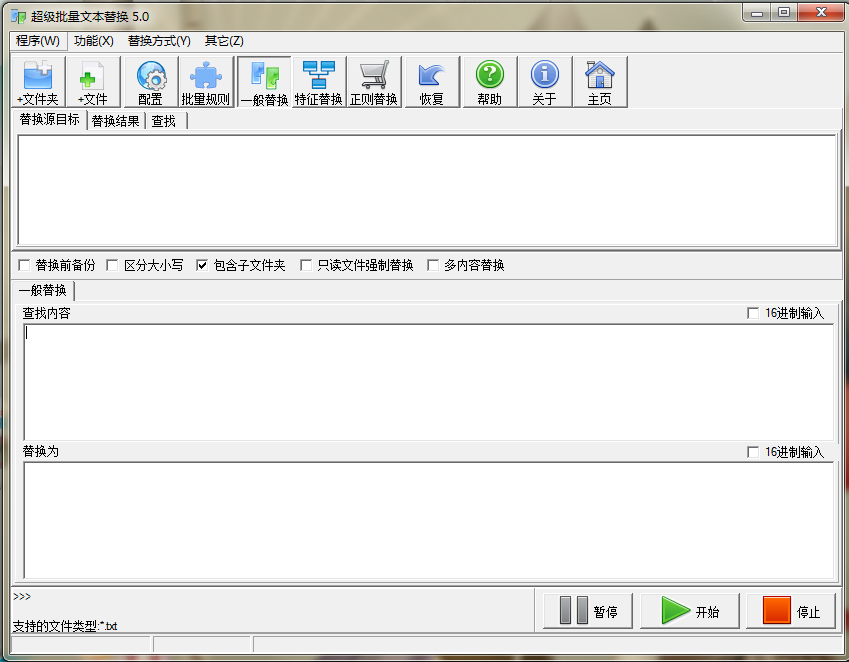Select the 正则替换 toolbar icon
This screenshot has width=849, height=662.
pos(374,82)
